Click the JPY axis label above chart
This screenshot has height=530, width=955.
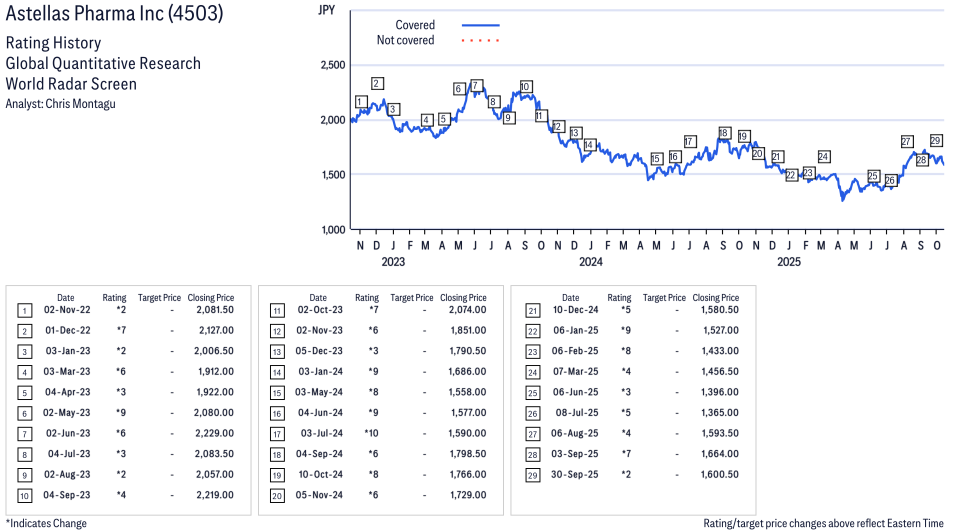pos(326,10)
